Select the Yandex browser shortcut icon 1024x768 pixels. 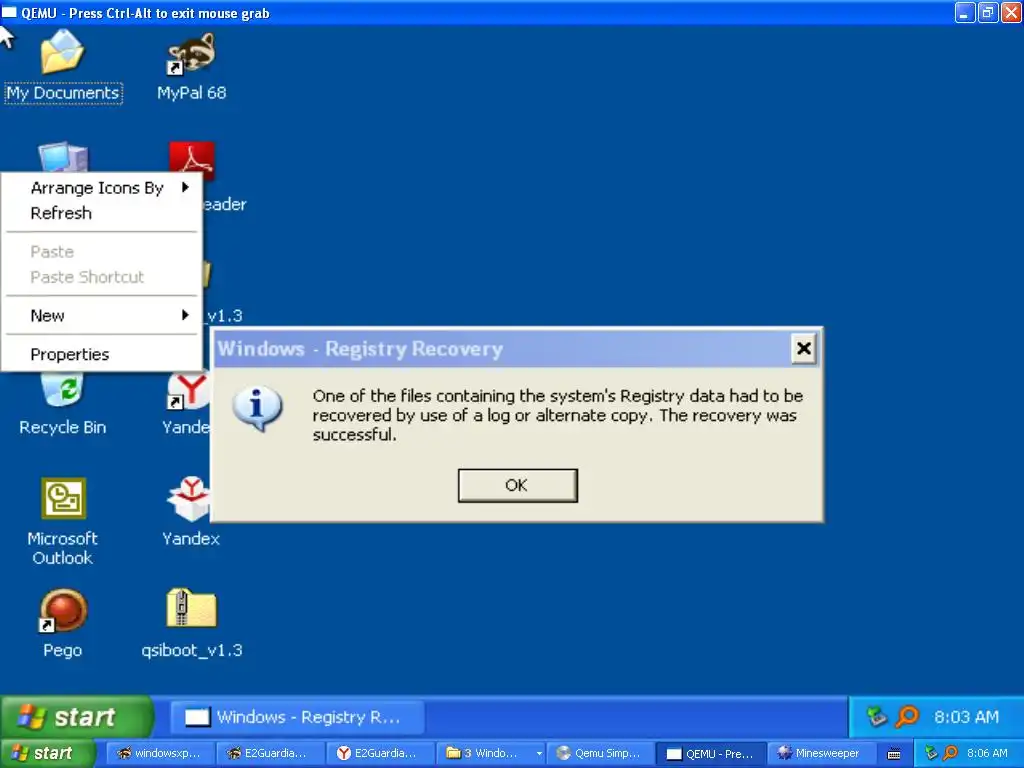point(188,391)
